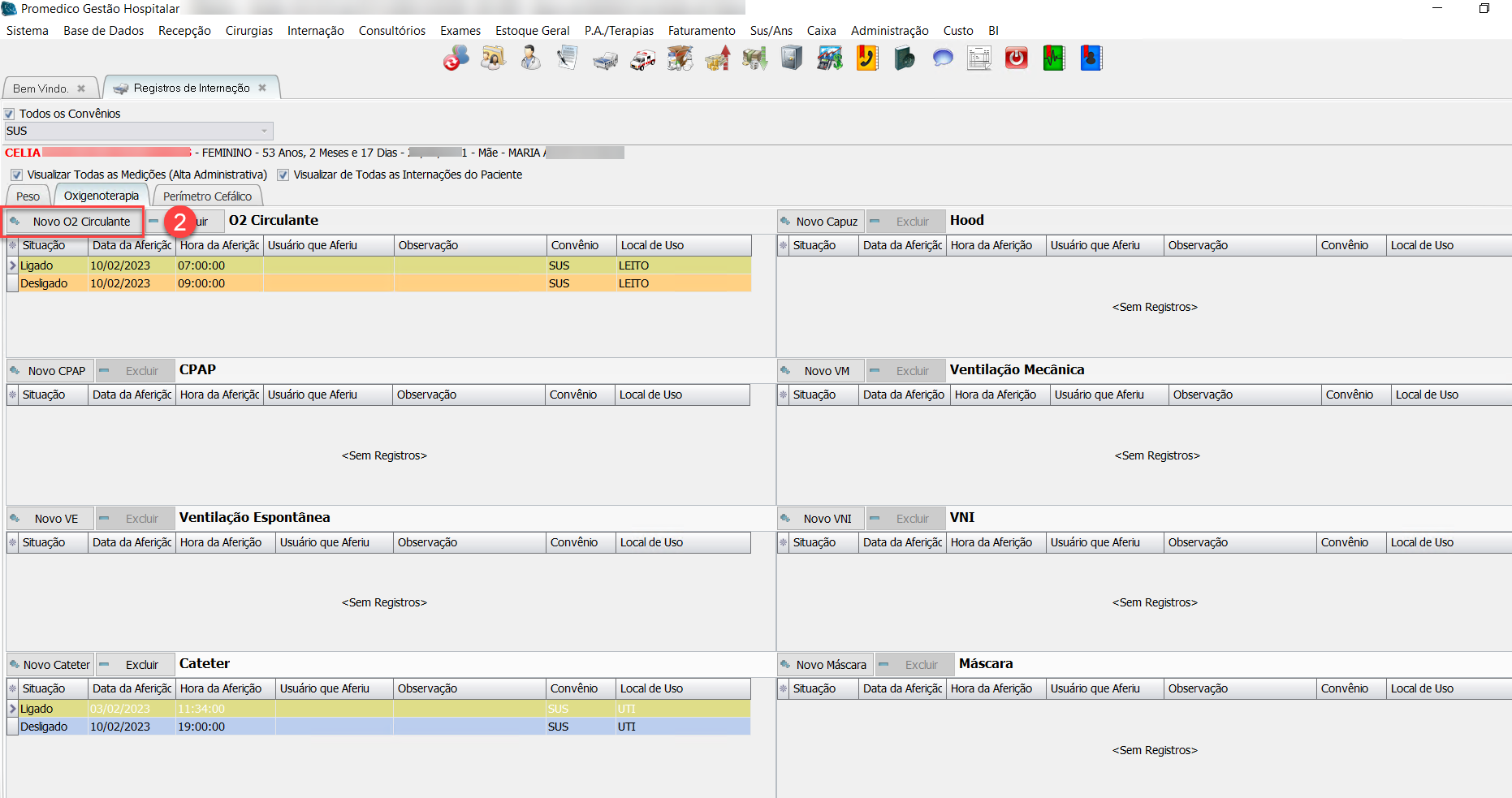
Task: Switch to the Perímetro Cefálico tab
Action: (207, 196)
